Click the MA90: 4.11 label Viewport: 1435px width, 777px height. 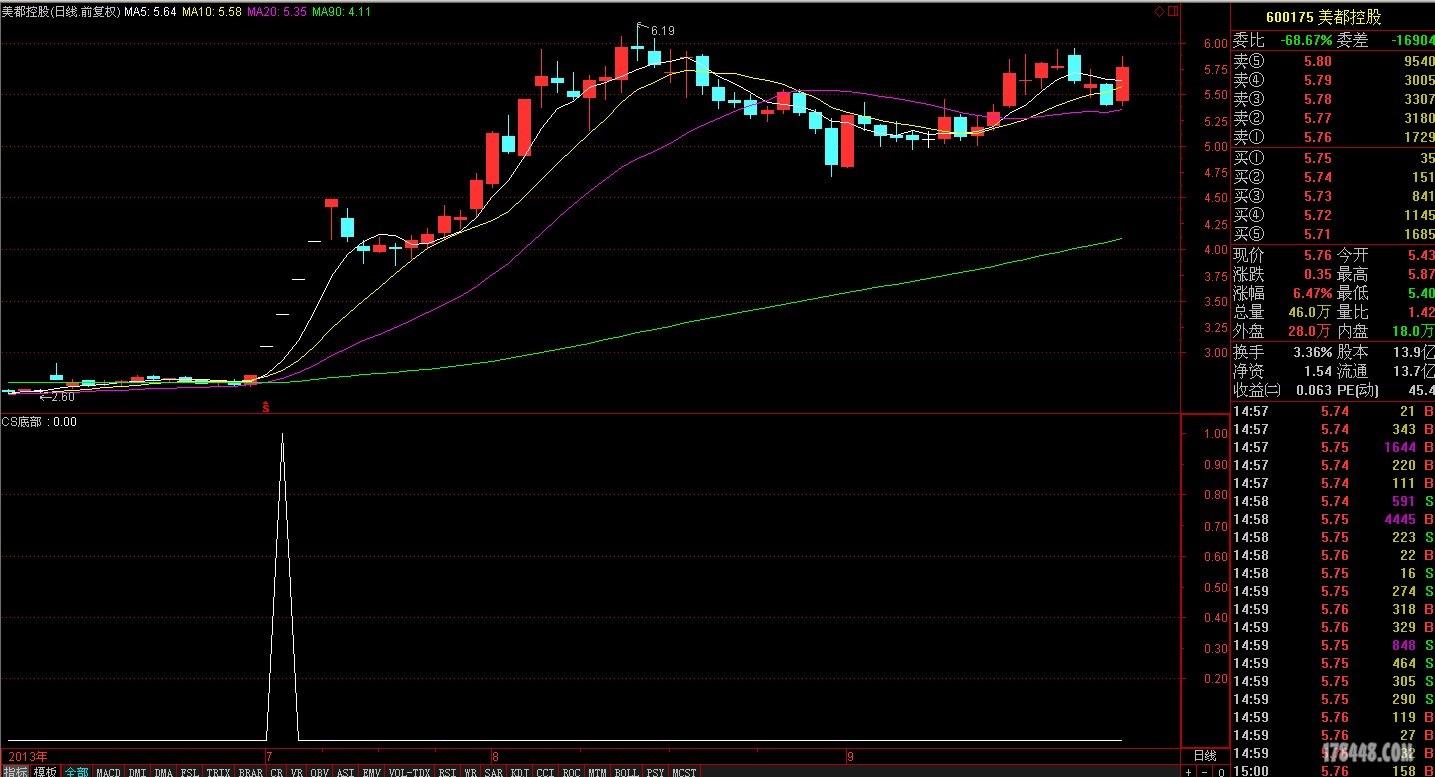point(341,12)
